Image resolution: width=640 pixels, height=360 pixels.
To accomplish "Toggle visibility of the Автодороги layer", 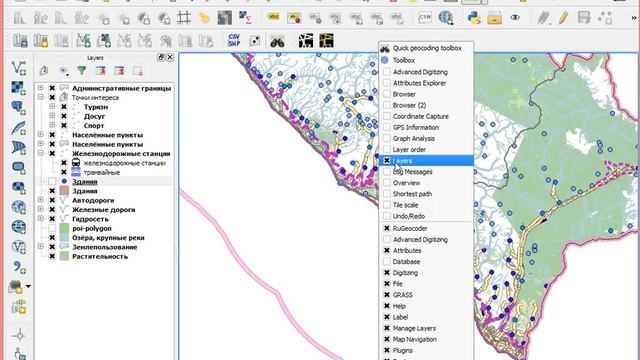I will (x=52, y=200).
